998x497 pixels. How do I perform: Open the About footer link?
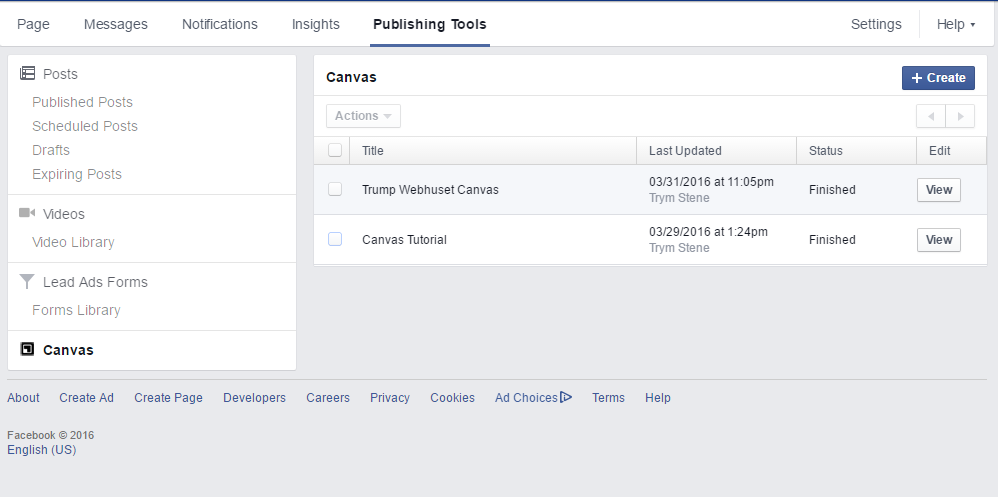click(x=23, y=398)
